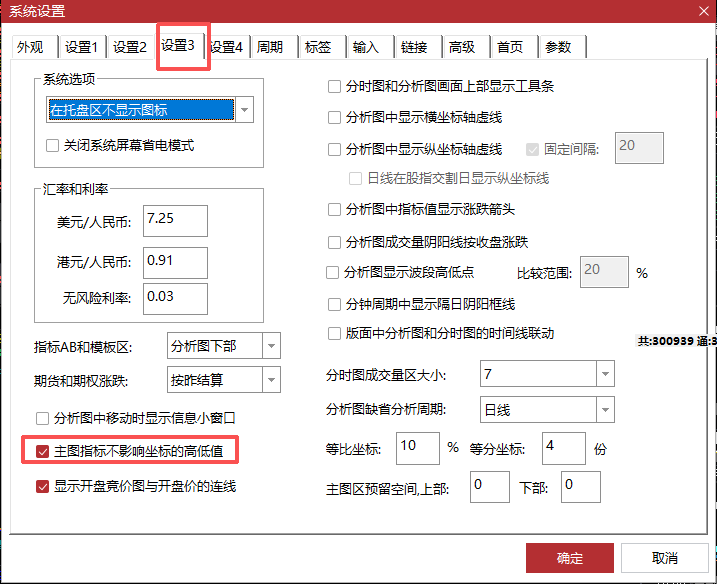Image resolution: width=717 pixels, height=584 pixels.
Task: Enable 分析图显示波段高低点
Action: [x=332, y=273]
